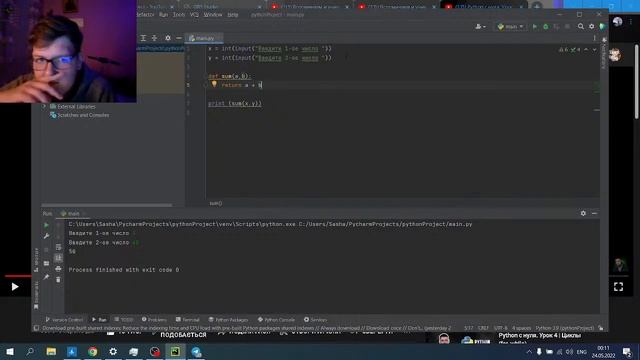Go to next highlighted problem arrow in editor
This screenshot has width=640, height=360.
point(594,49)
